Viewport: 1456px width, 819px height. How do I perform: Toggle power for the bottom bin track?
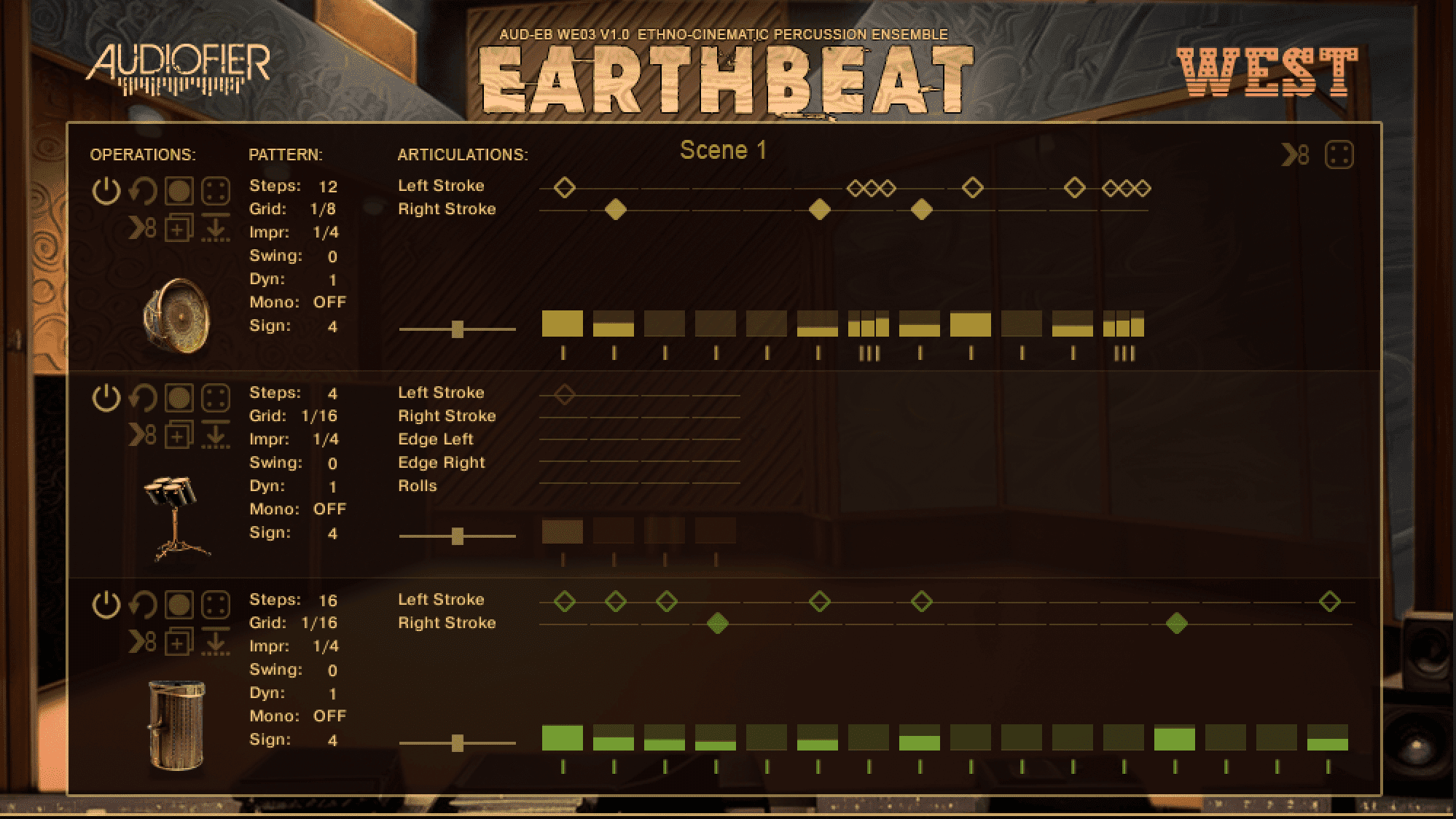[x=106, y=606]
